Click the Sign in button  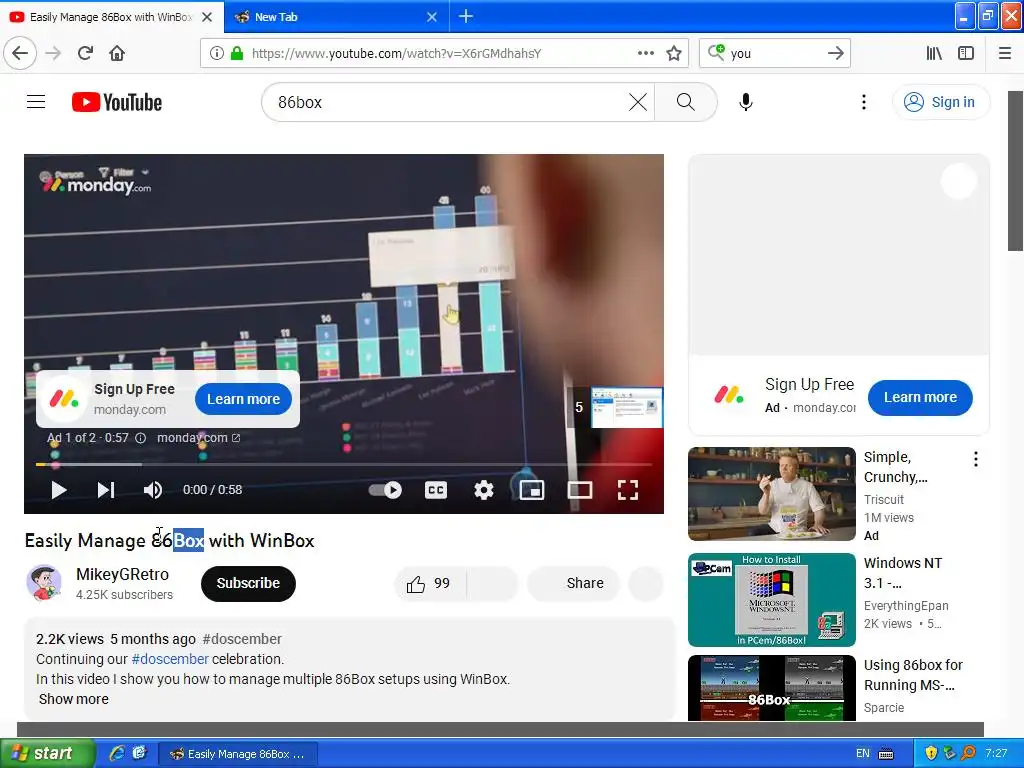tap(940, 103)
